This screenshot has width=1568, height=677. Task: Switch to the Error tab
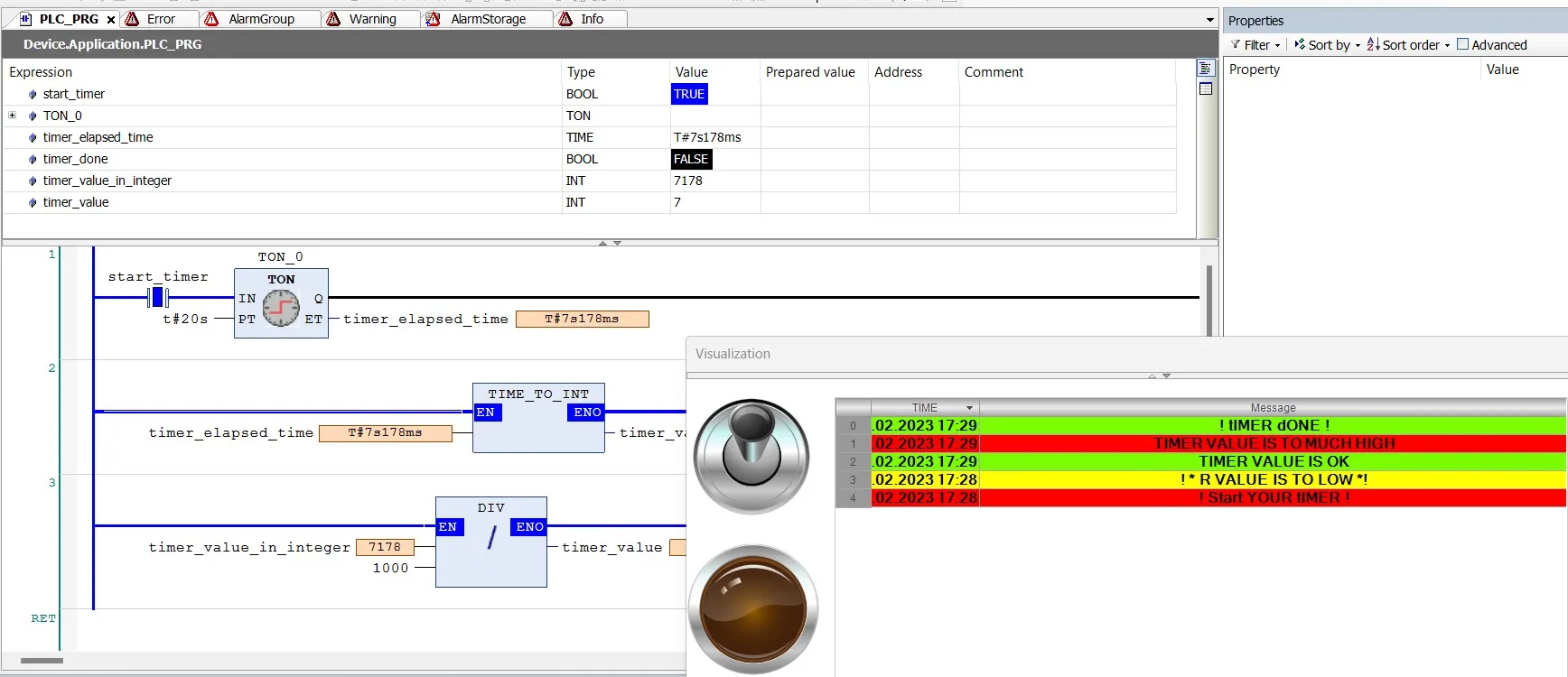tap(161, 19)
